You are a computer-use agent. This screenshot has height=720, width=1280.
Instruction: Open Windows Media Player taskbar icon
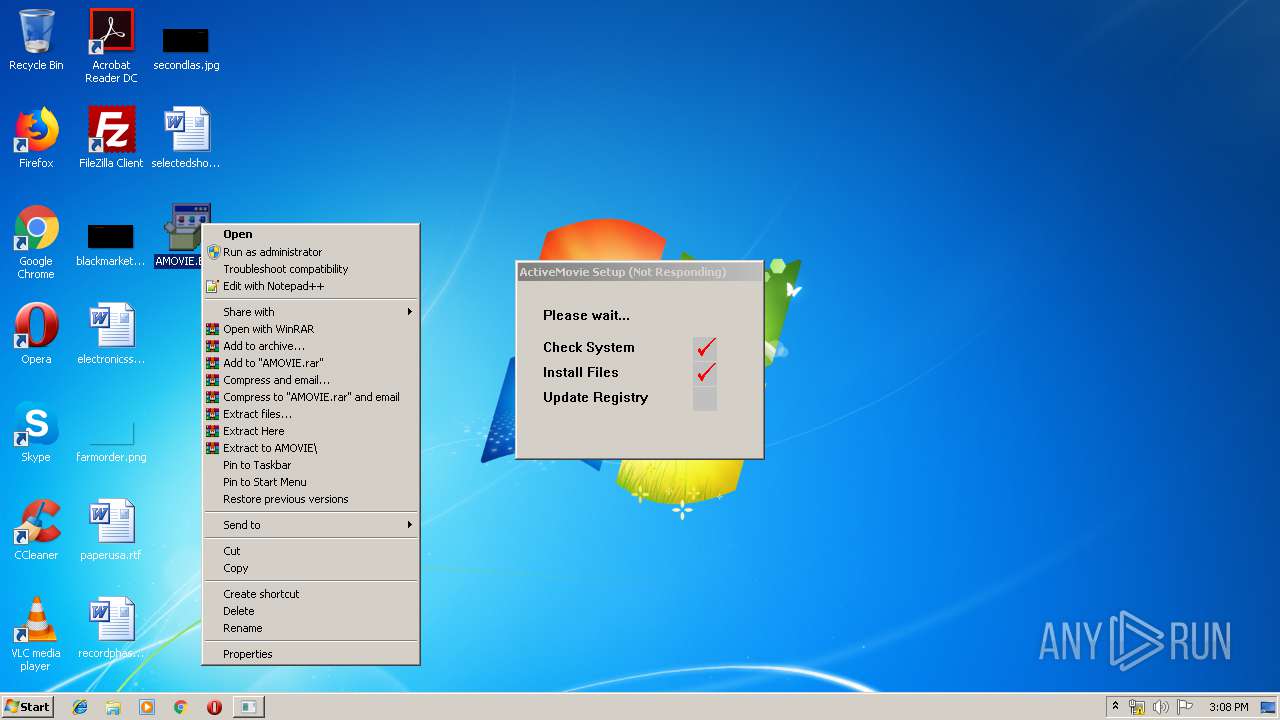pyautogui.click(x=147, y=707)
